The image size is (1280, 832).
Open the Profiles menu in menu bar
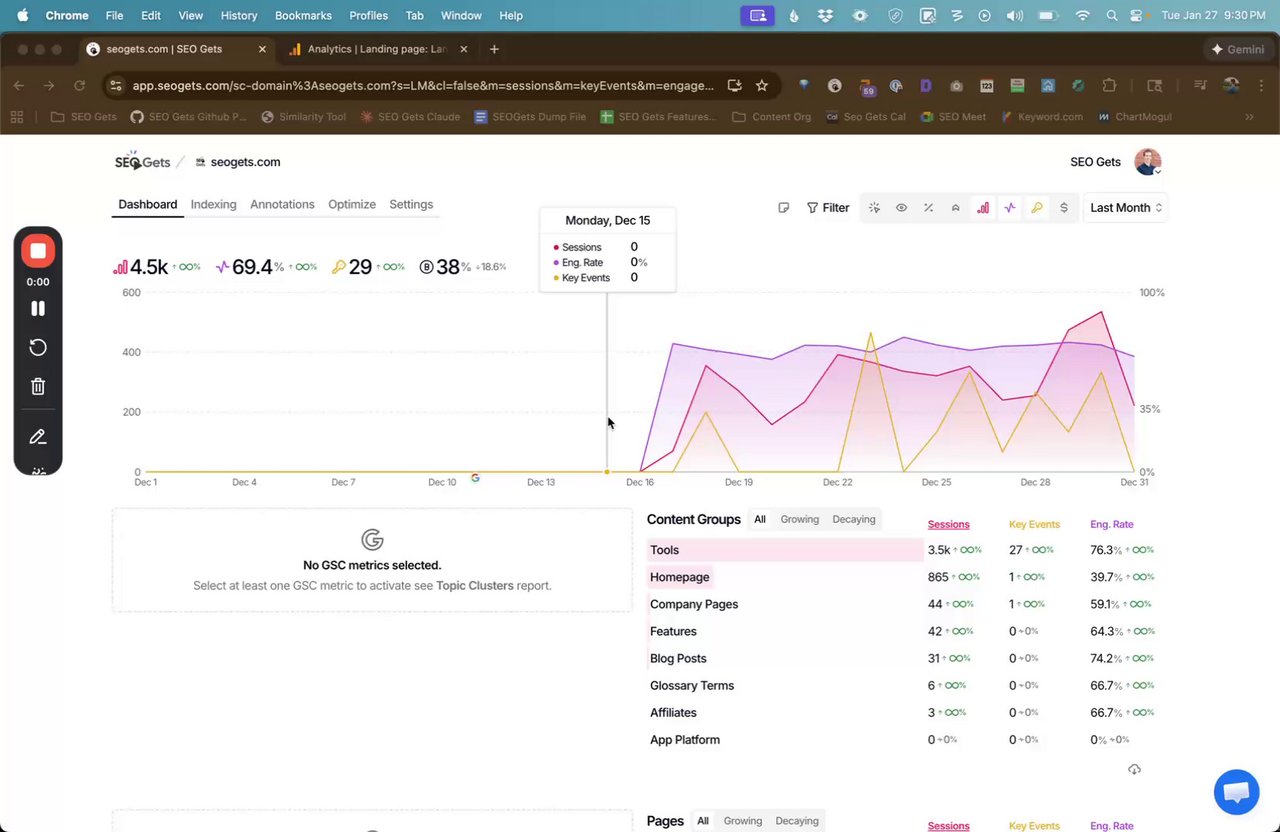(369, 16)
